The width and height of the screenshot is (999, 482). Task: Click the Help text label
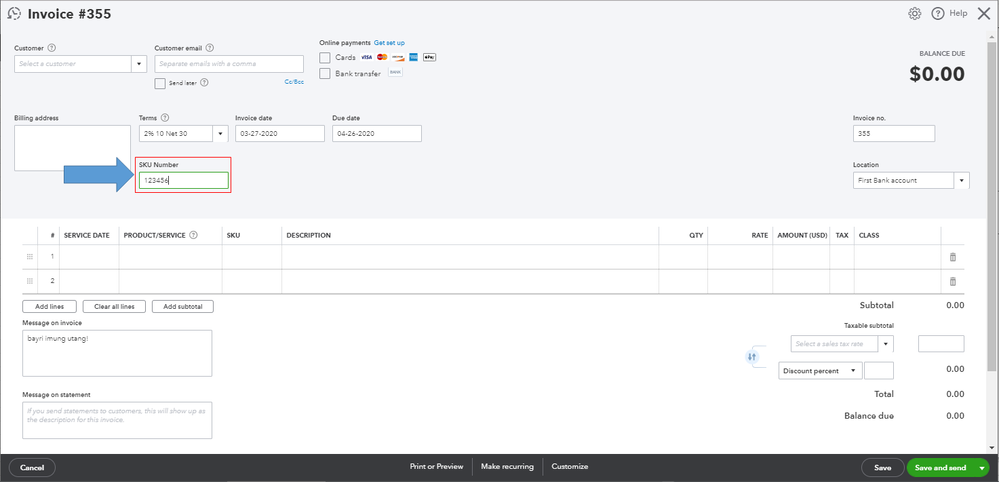(x=958, y=13)
